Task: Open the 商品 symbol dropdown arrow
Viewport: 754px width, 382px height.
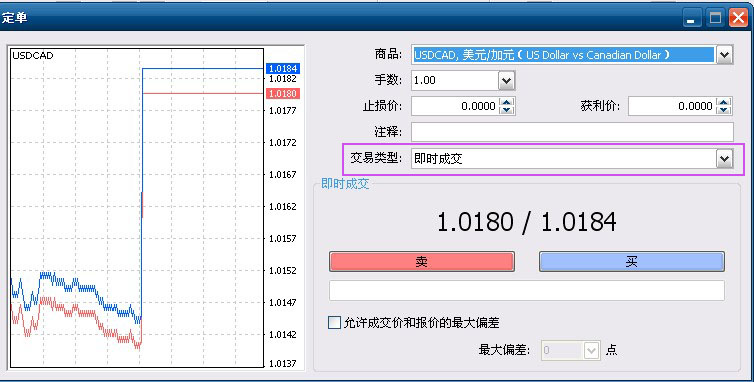Action: pyautogui.click(x=724, y=55)
